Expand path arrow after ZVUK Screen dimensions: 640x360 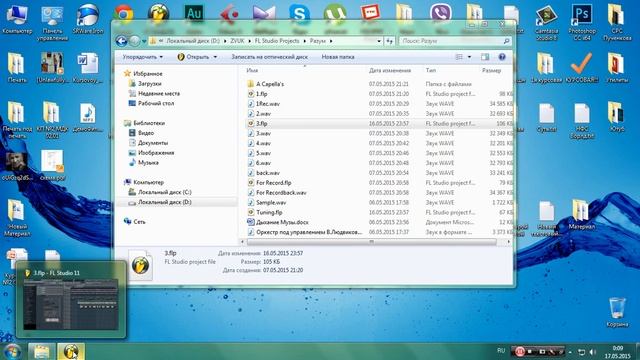tap(249, 41)
